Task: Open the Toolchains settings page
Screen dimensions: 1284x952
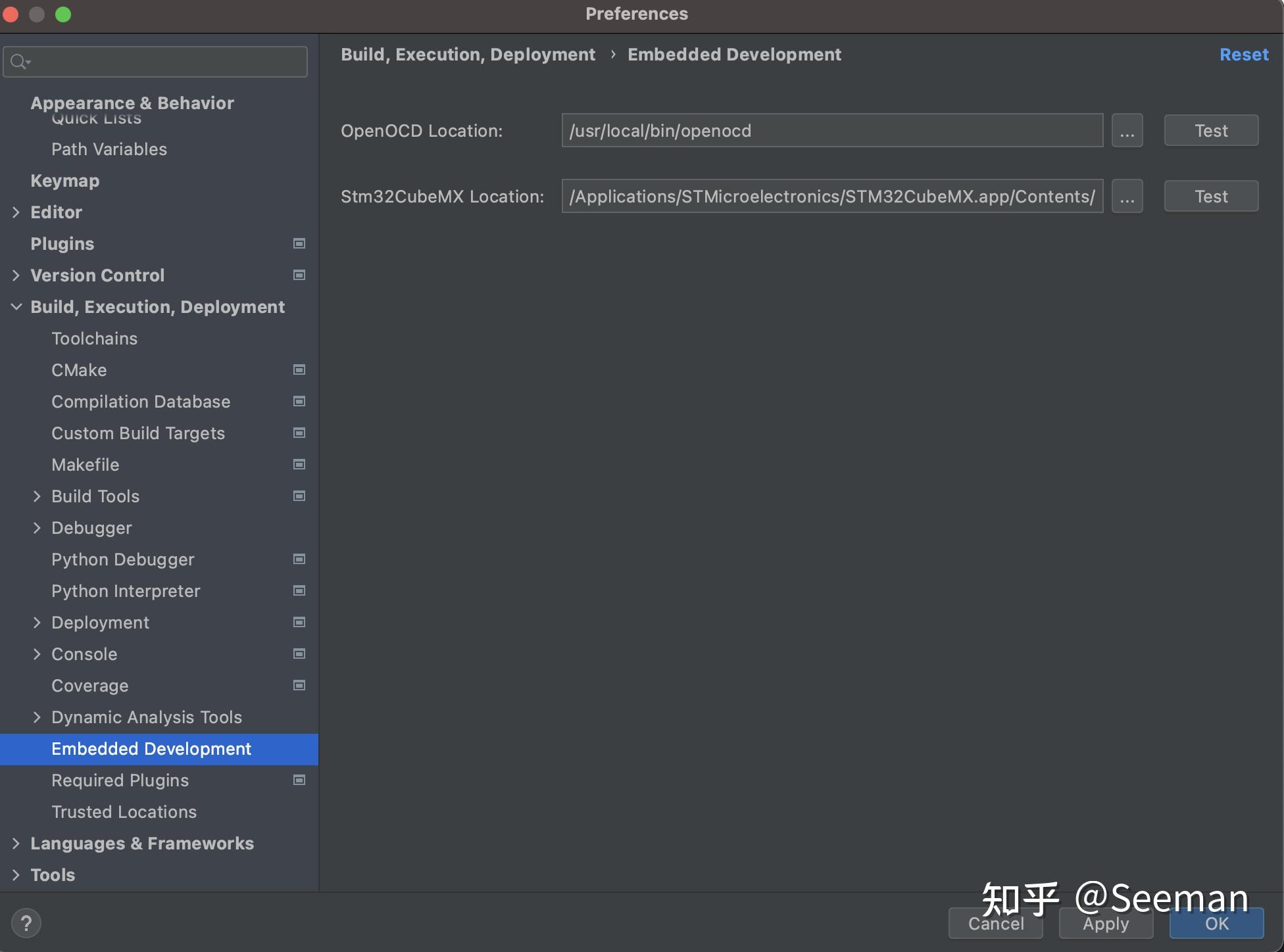Action: [x=95, y=339]
